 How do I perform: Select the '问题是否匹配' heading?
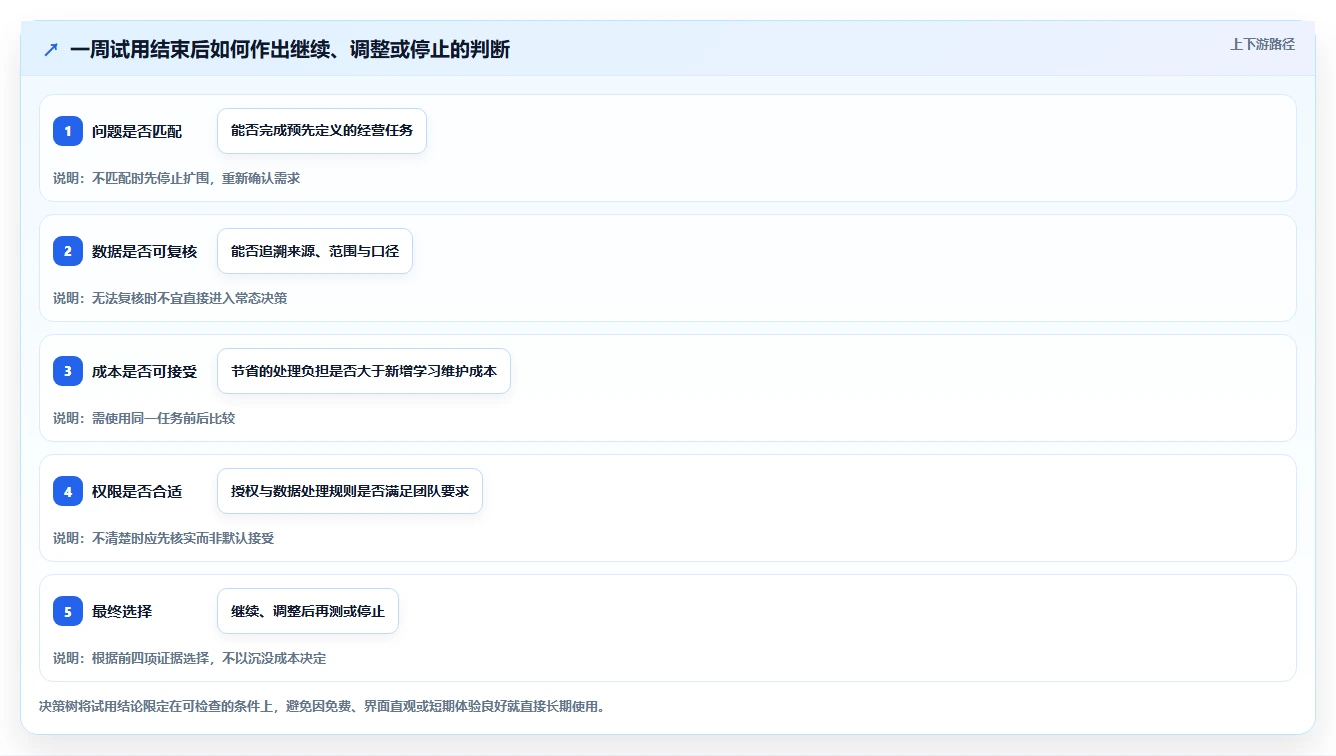coord(137,131)
